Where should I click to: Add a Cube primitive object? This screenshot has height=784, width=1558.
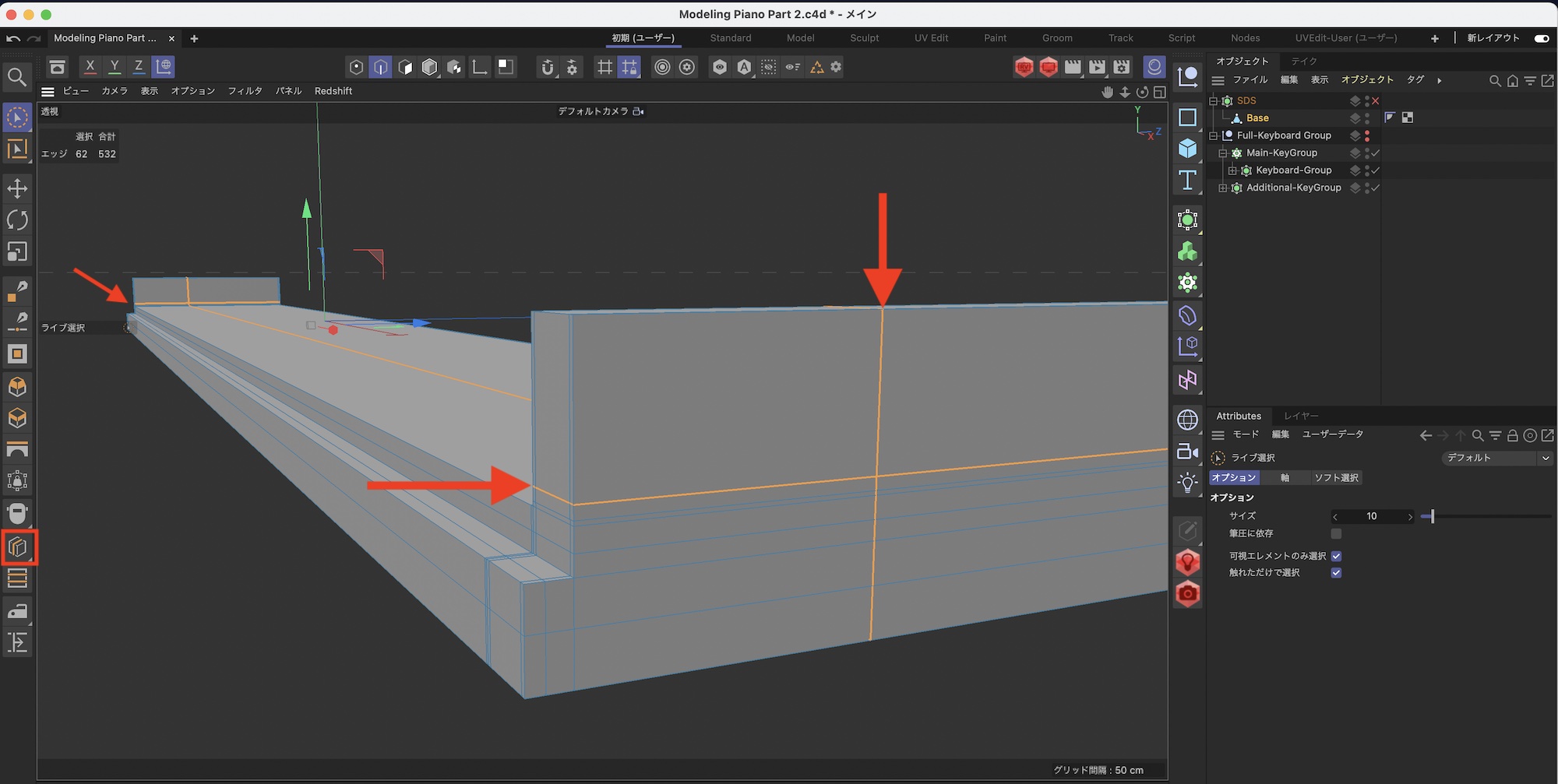(x=1187, y=148)
